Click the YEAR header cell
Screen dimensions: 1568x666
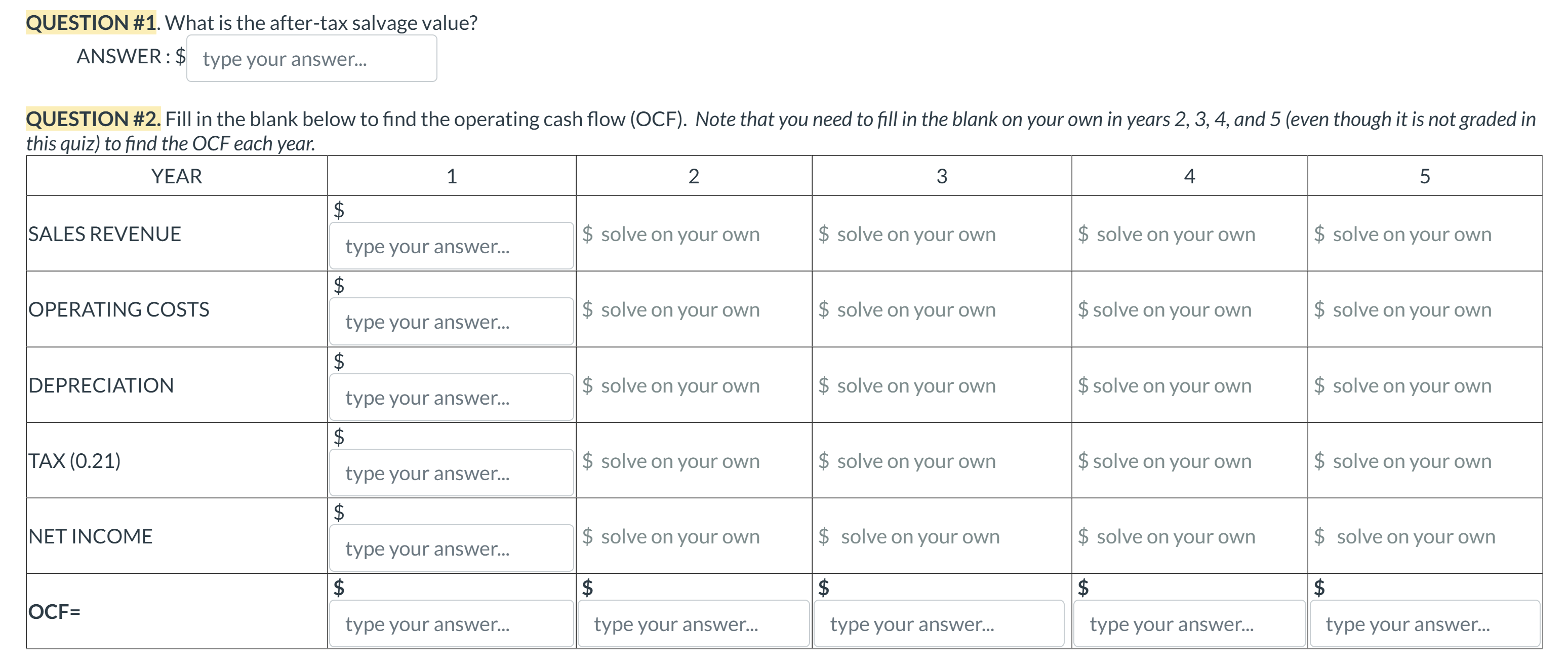(177, 176)
